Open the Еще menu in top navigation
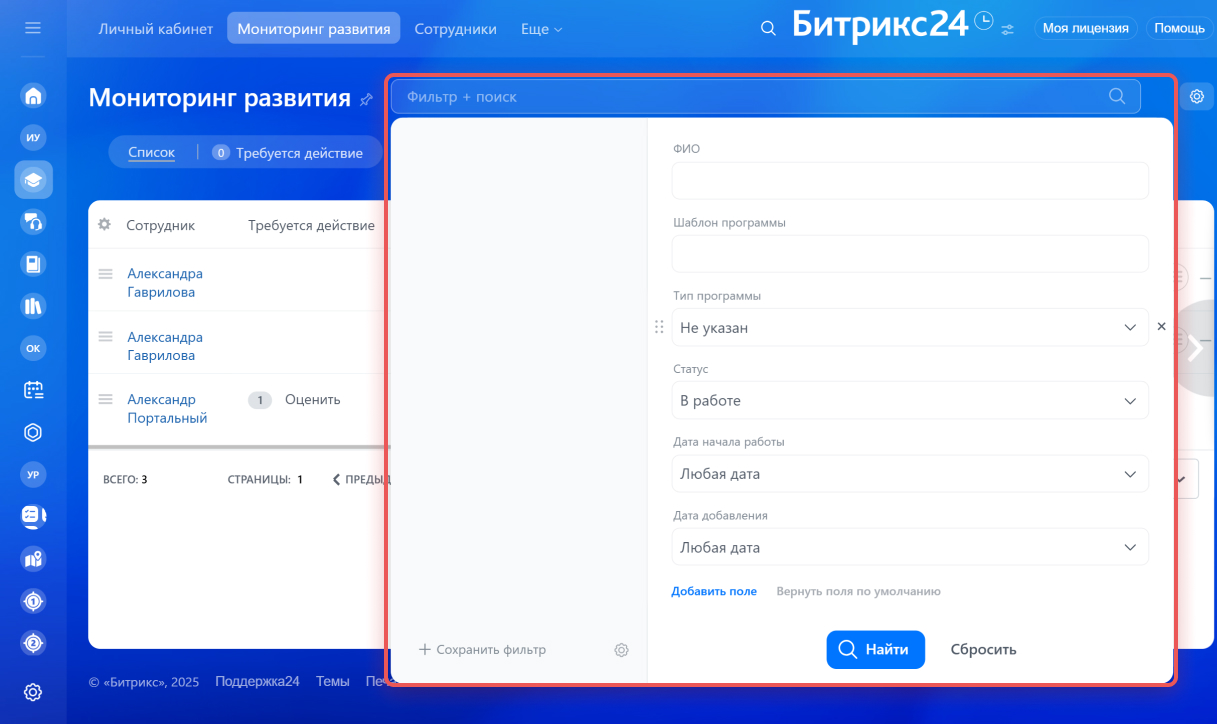Image resolution: width=1217 pixels, height=724 pixels. click(541, 29)
